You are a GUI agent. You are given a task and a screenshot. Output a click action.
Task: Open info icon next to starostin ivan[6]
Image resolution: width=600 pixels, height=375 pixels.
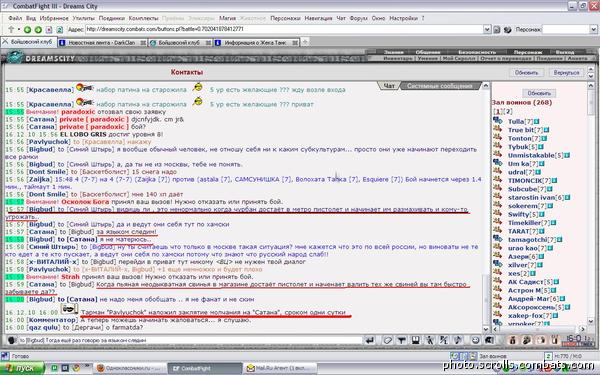tap(567, 197)
